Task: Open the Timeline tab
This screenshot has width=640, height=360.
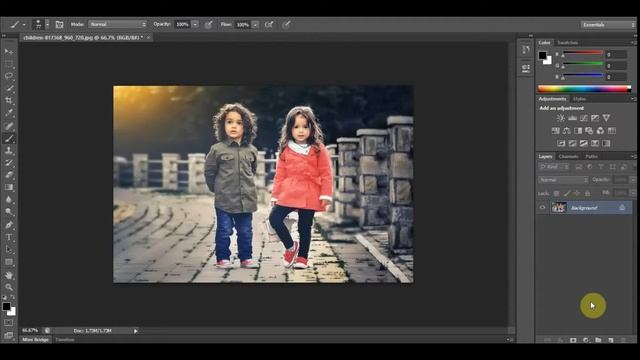Action: 65,340
